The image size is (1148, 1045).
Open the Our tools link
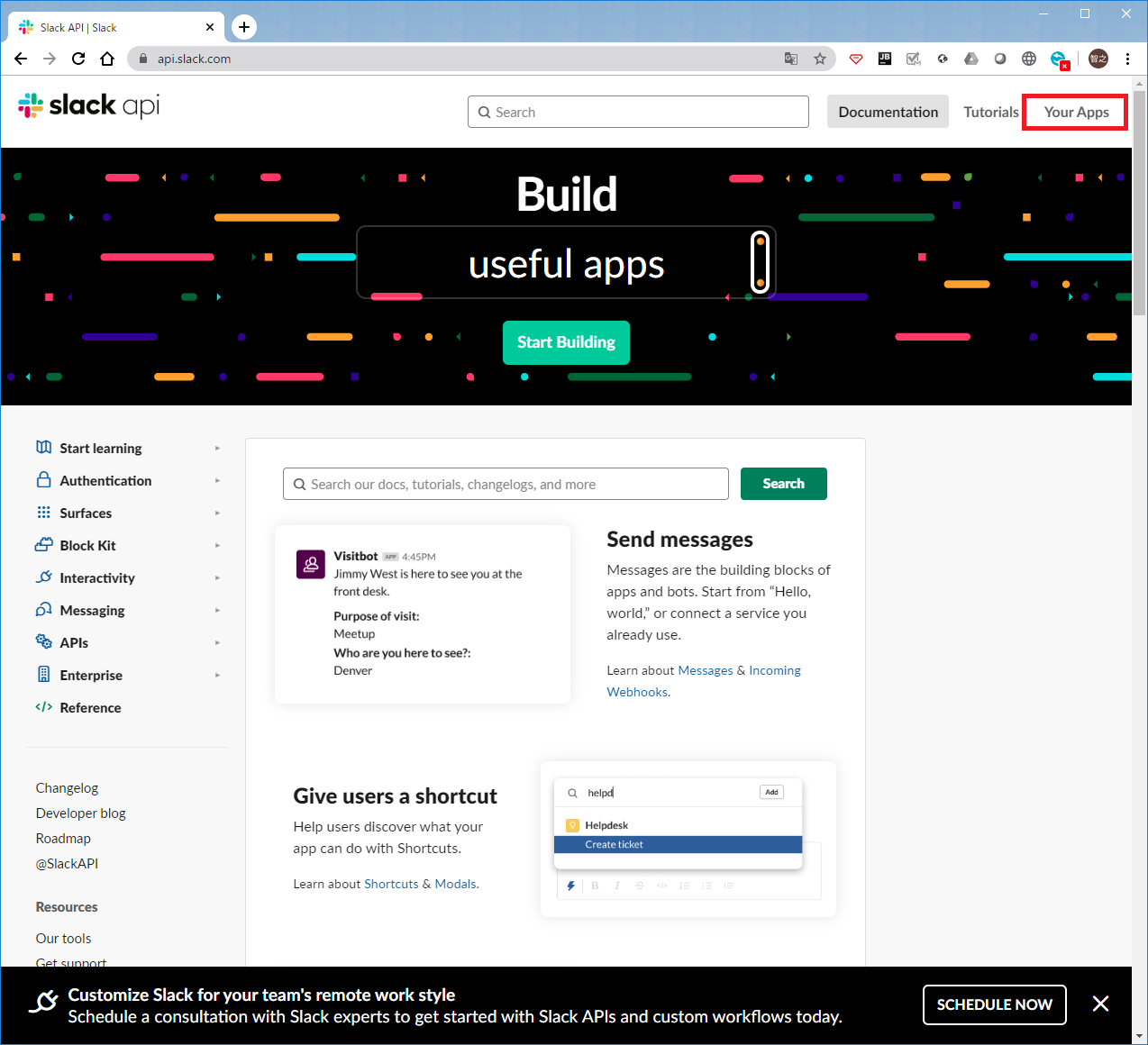[63, 938]
